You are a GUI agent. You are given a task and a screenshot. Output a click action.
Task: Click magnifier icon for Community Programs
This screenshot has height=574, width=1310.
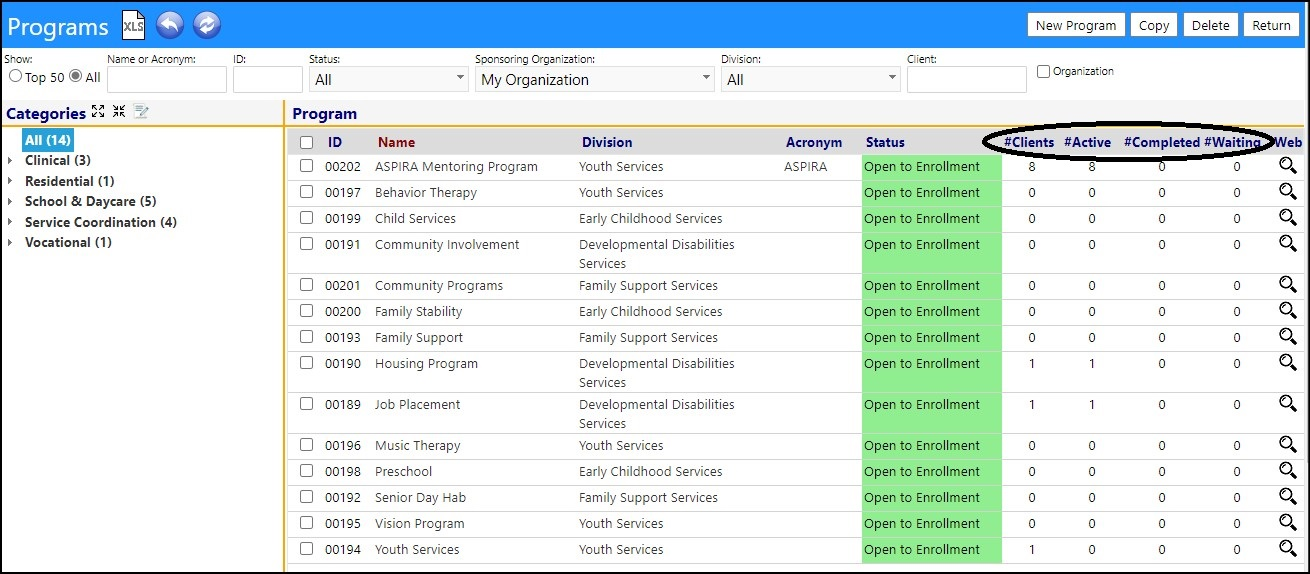coord(1287,285)
